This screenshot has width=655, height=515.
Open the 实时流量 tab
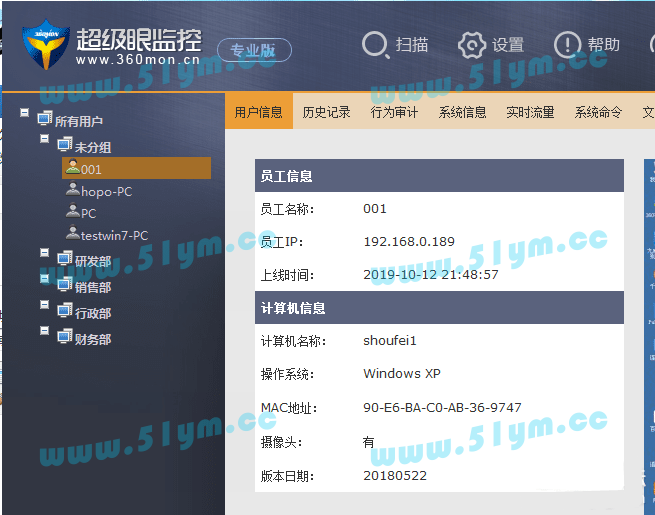point(530,112)
